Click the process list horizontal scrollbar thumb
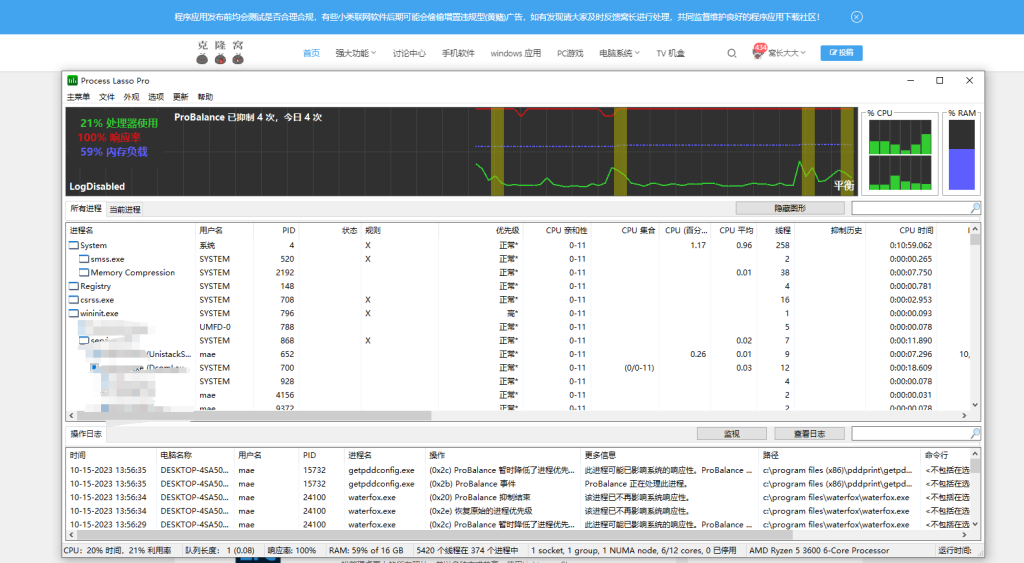This screenshot has height=563, width=1024. (254, 415)
